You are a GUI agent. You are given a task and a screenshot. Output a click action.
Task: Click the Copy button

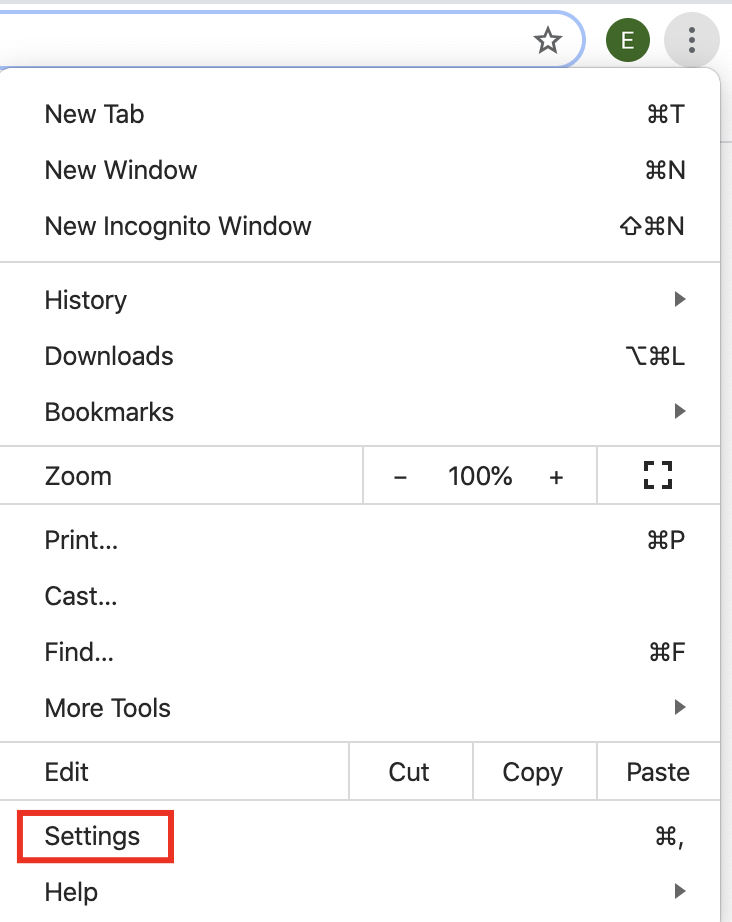(532, 772)
